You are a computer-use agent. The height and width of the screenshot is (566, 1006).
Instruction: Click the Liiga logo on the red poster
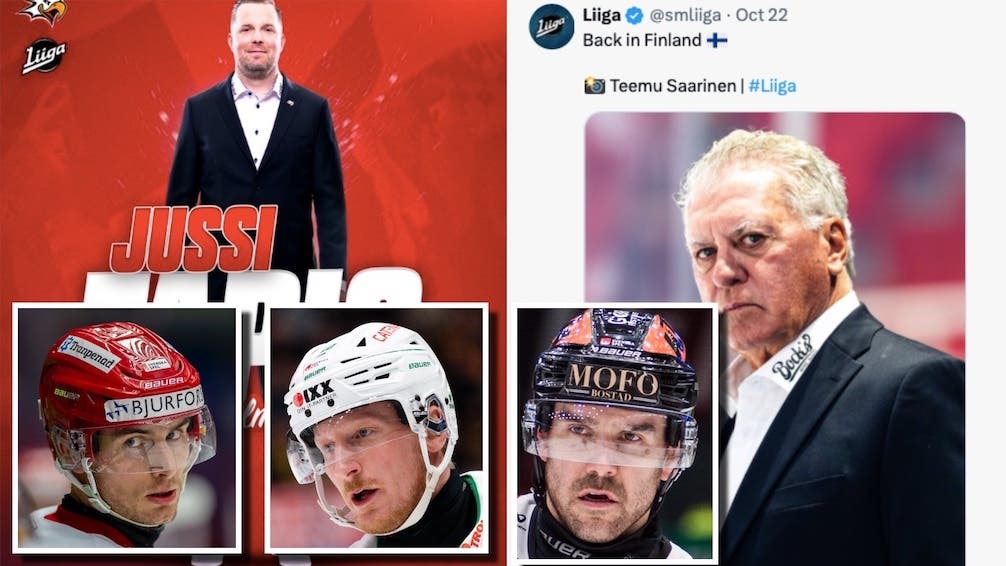click(x=44, y=57)
